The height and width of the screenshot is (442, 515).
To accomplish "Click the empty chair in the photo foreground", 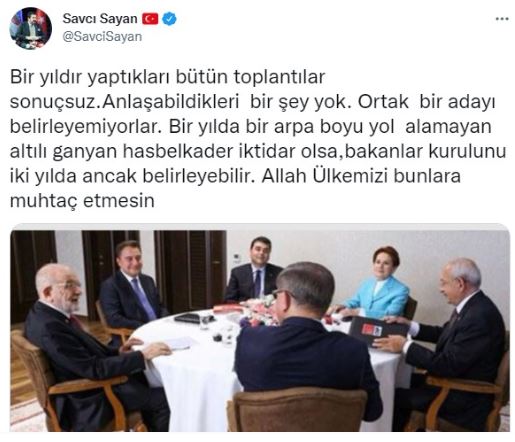I will click(x=297, y=410).
